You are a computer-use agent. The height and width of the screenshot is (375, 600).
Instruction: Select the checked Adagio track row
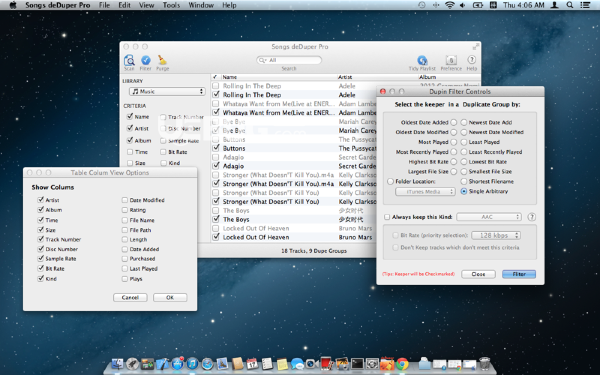[293, 166]
